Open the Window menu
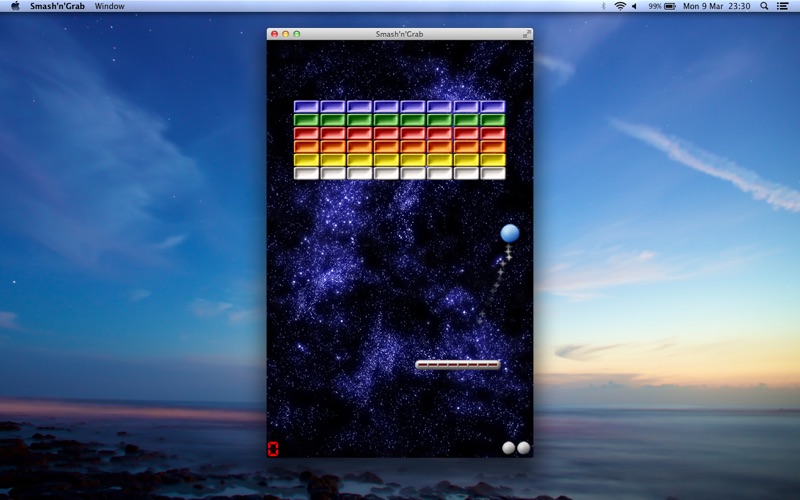Image resolution: width=800 pixels, height=500 pixels. point(109,6)
